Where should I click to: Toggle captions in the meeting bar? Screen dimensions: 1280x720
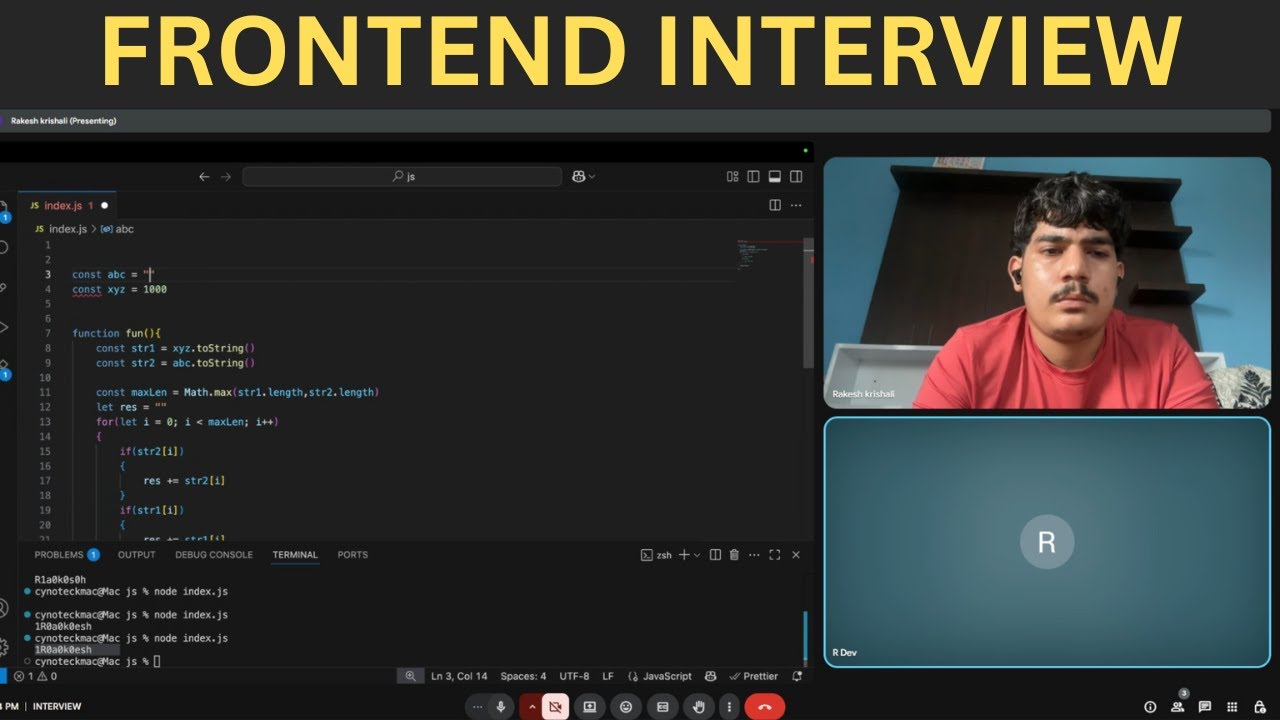coord(662,706)
